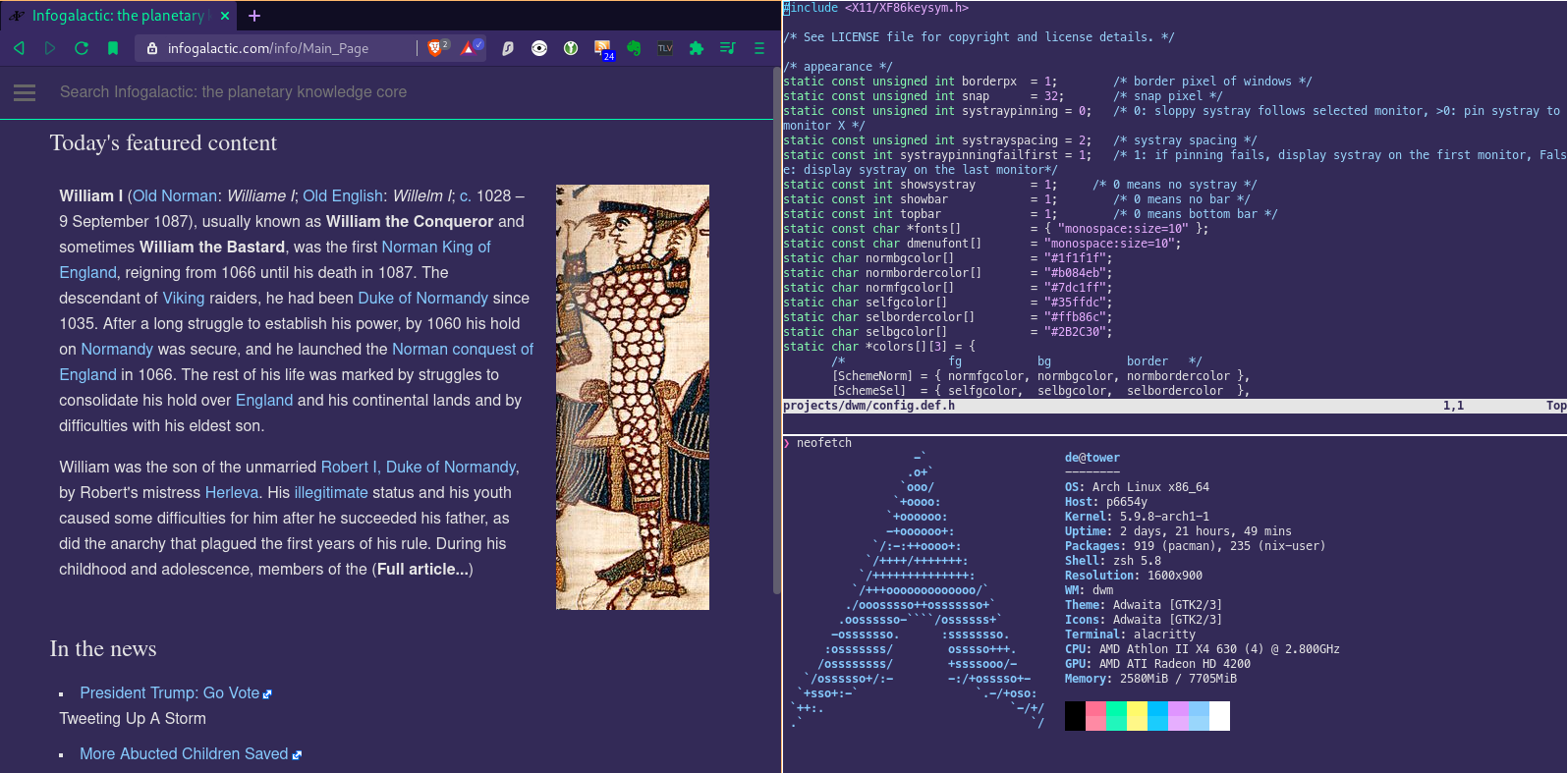
Task: Click the pink neofetch color block
Action: tap(1095, 716)
